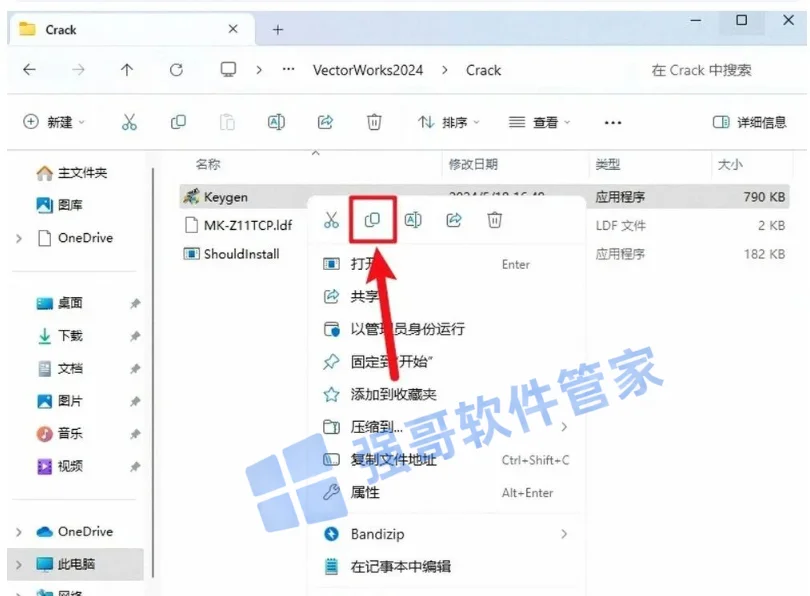Open a new tab with plus button
Viewport: 810px width, 596px height.
278,29
